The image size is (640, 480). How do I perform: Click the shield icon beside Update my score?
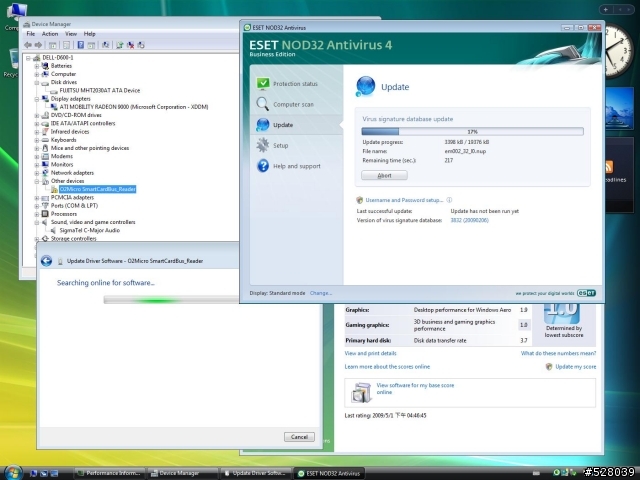[549, 367]
